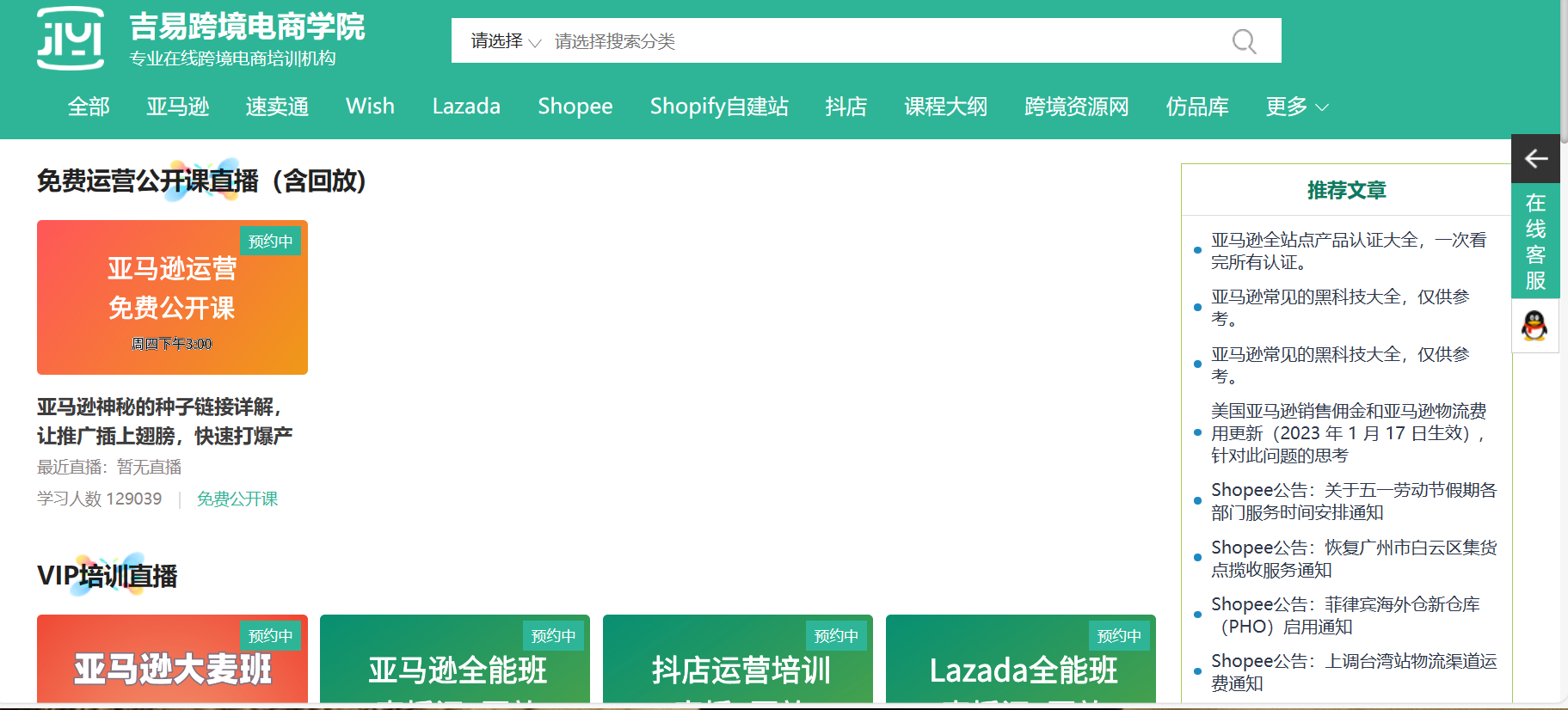Click the 在线客服 side button
This screenshot has width=1568, height=710.
(1535, 241)
